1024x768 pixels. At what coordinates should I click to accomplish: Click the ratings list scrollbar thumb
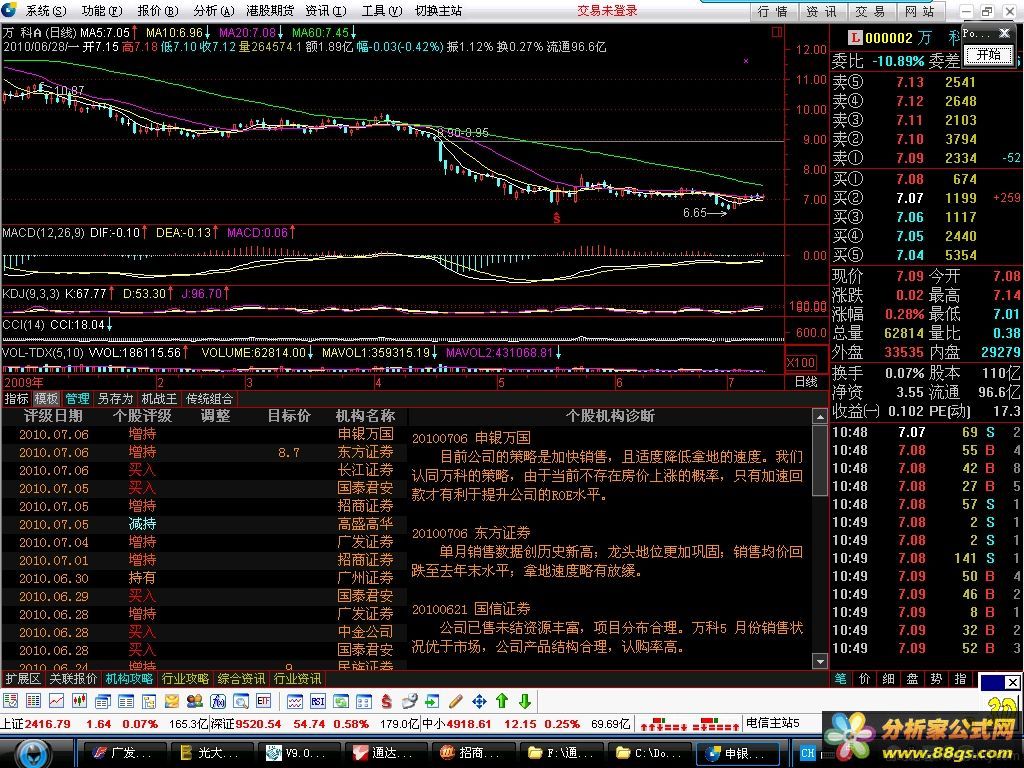[820, 460]
